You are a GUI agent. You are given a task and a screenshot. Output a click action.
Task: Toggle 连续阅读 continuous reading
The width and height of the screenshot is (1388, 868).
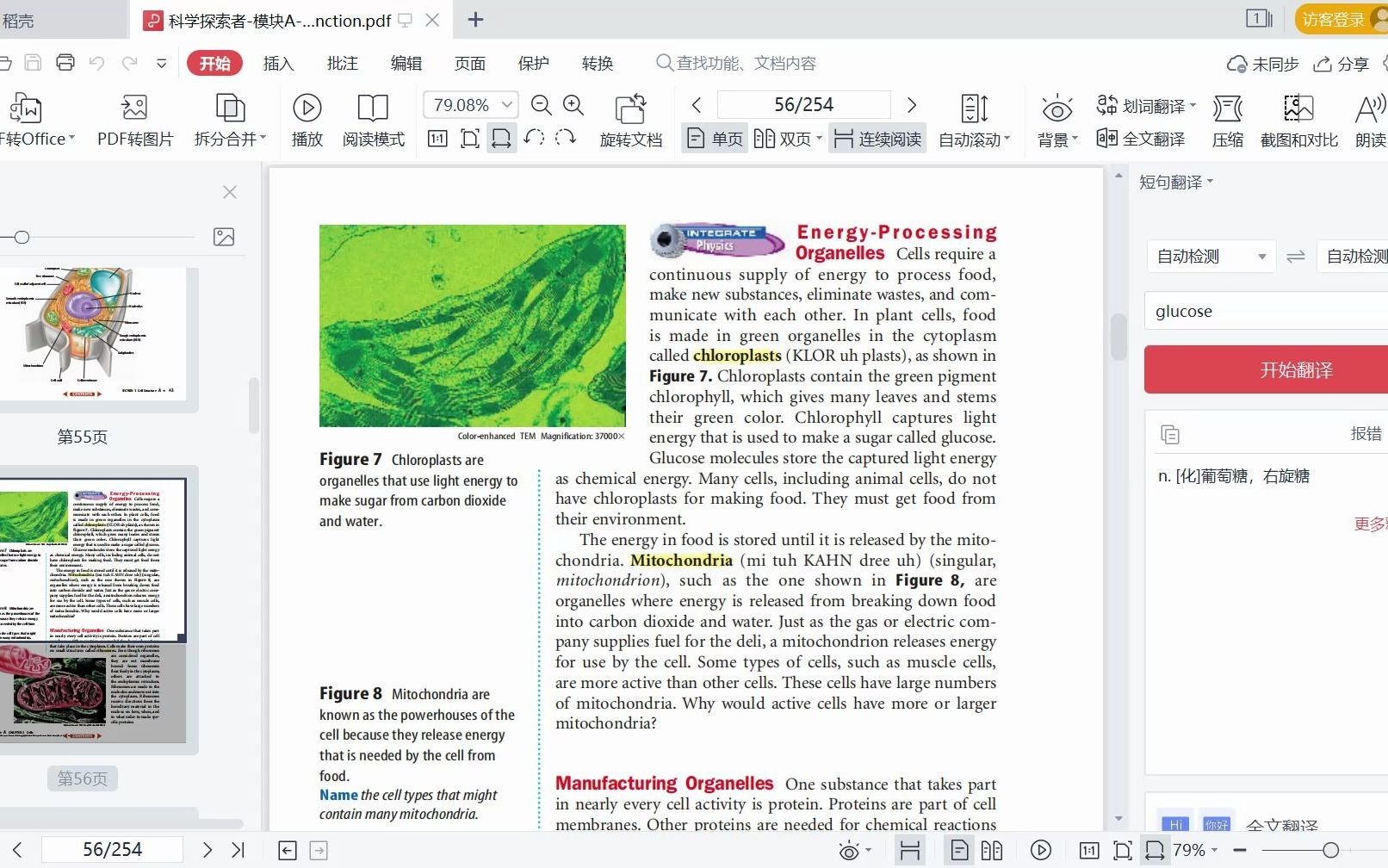click(877, 139)
